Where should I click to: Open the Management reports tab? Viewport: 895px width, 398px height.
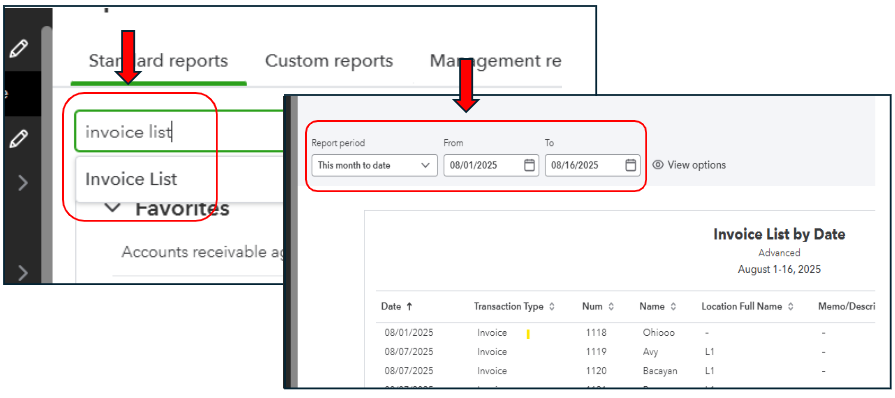[x=495, y=61]
